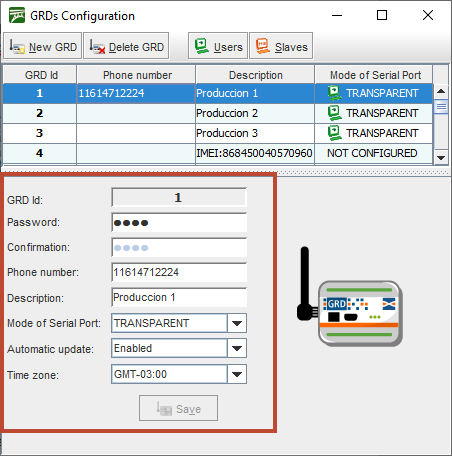The height and width of the screenshot is (456, 452).
Task: Click the Password input field
Action: [x=179, y=222]
